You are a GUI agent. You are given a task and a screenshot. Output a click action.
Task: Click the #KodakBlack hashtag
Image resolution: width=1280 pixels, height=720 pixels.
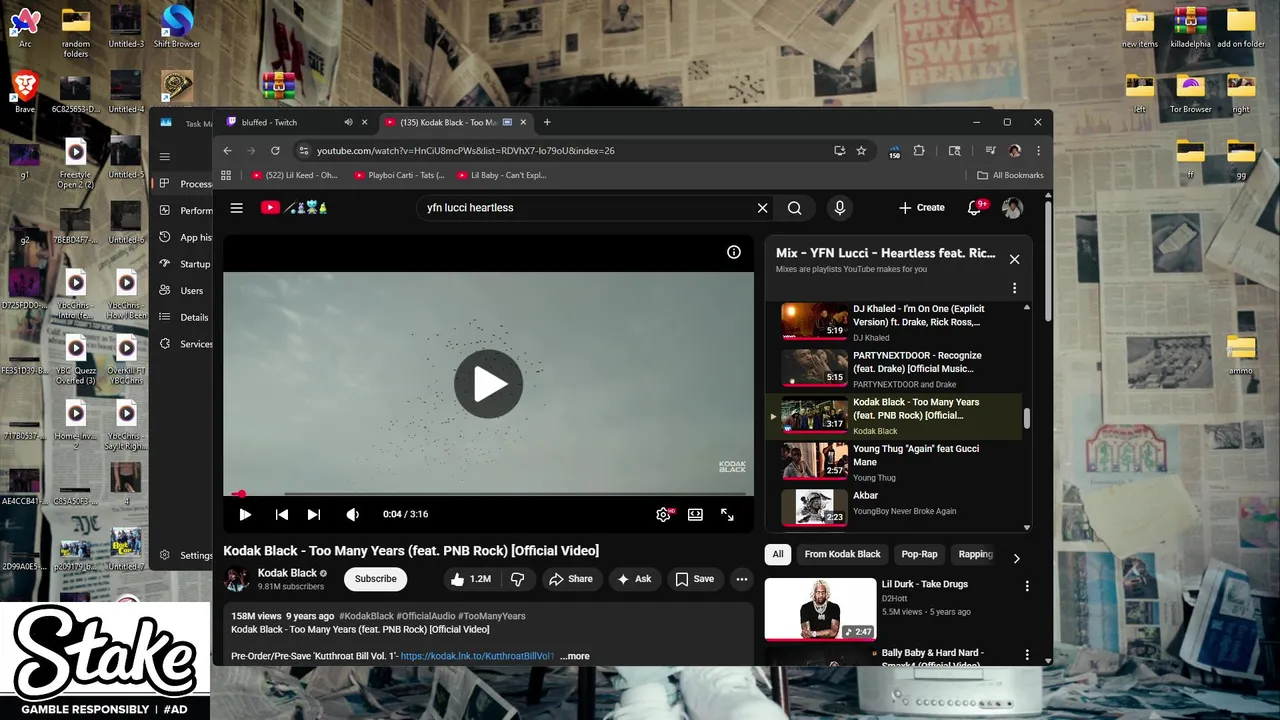coord(366,616)
